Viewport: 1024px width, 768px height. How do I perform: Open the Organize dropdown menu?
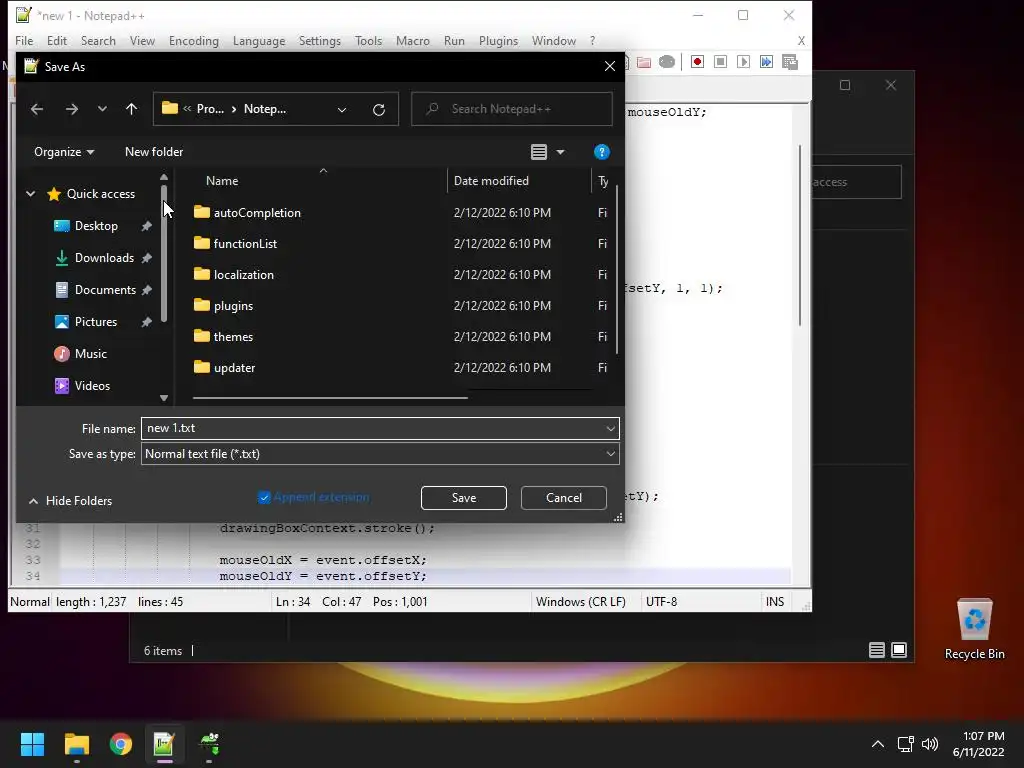coord(64,152)
